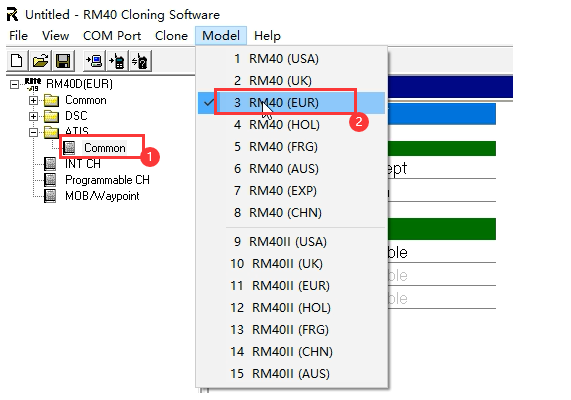Image resolution: width=571 pixels, height=400 pixels.
Task: Click the Open file folder toolbar icon
Action: (40, 61)
